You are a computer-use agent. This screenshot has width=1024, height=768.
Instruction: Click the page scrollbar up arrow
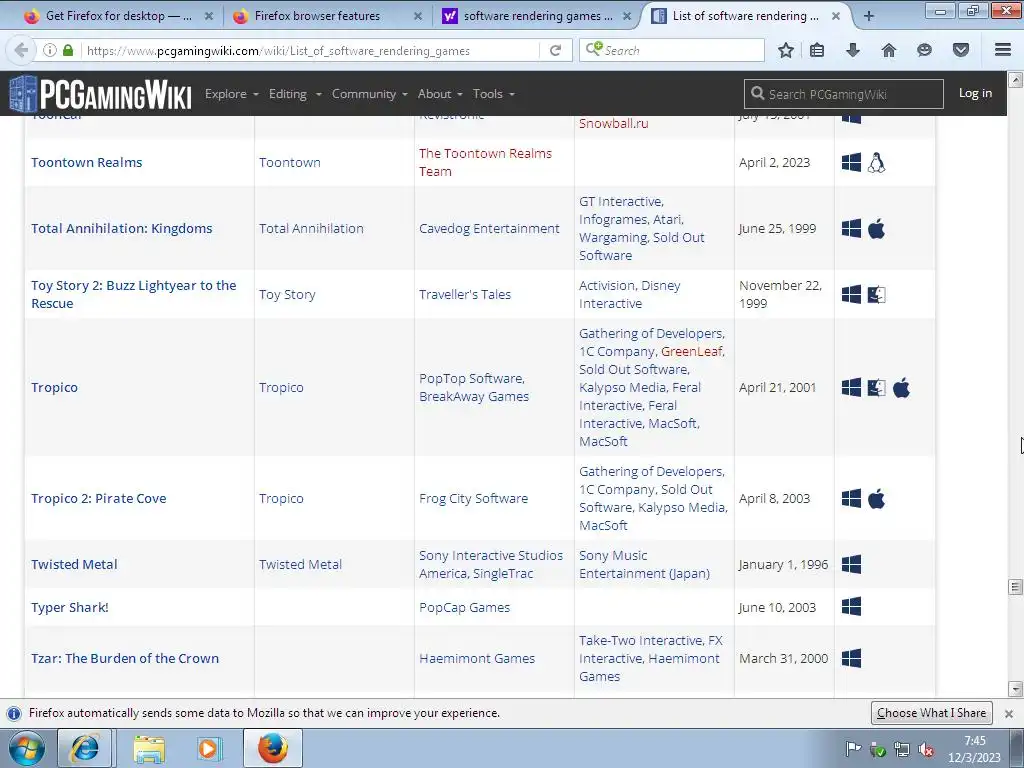pos(1016,80)
